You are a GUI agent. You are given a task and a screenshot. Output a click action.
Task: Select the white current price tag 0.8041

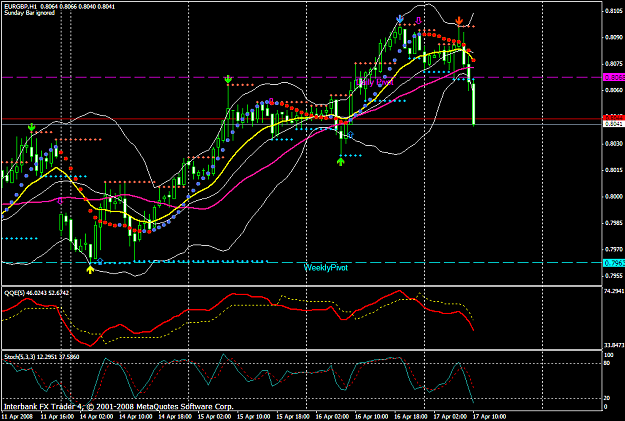coord(614,124)
